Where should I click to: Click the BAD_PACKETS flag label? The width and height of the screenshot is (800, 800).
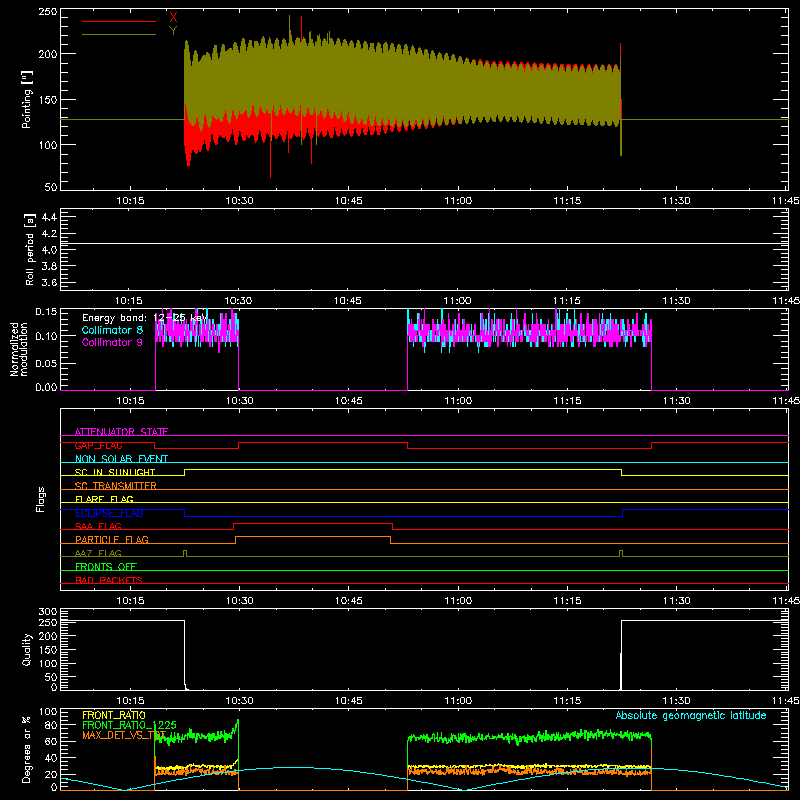click(109, 580)
